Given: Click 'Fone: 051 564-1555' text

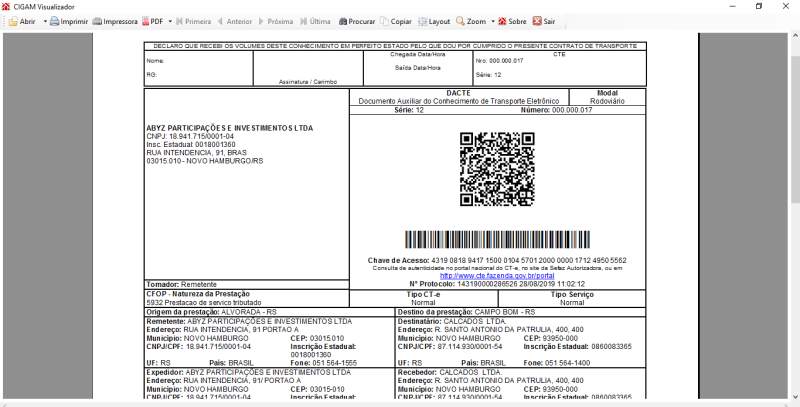Looking at the screenshot, I should 323,363.
